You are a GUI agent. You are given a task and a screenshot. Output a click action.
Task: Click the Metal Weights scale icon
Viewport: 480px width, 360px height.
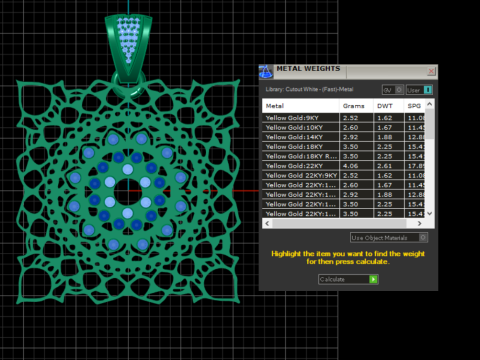click(266, 72)
